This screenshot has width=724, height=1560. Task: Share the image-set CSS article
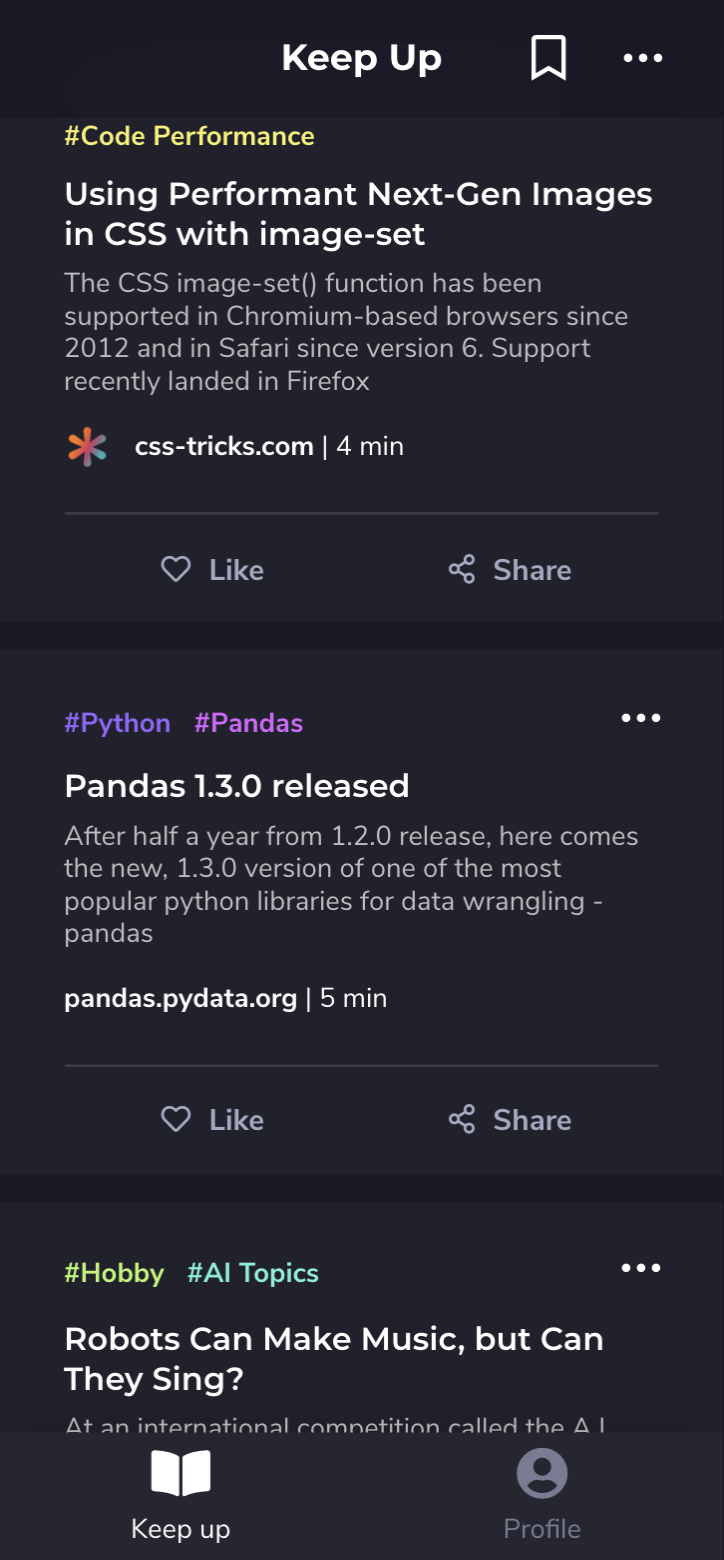pyautogui.click(x=510, y=570)
